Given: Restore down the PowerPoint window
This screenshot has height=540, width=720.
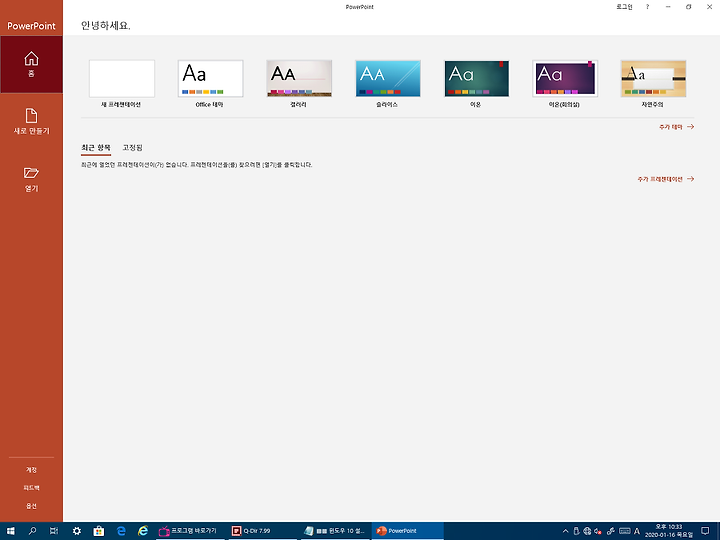Looking at the screenshot, I should coord(688,7).
